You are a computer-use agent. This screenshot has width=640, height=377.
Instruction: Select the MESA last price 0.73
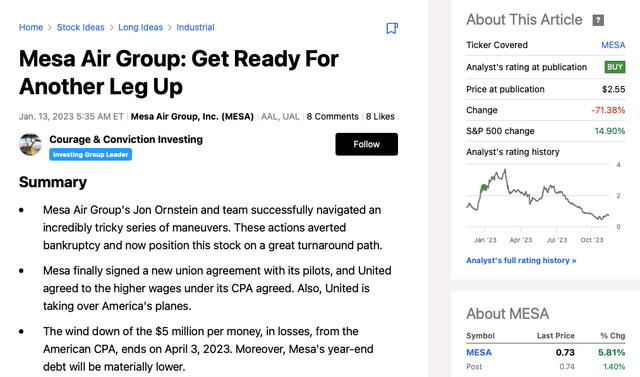565,353
